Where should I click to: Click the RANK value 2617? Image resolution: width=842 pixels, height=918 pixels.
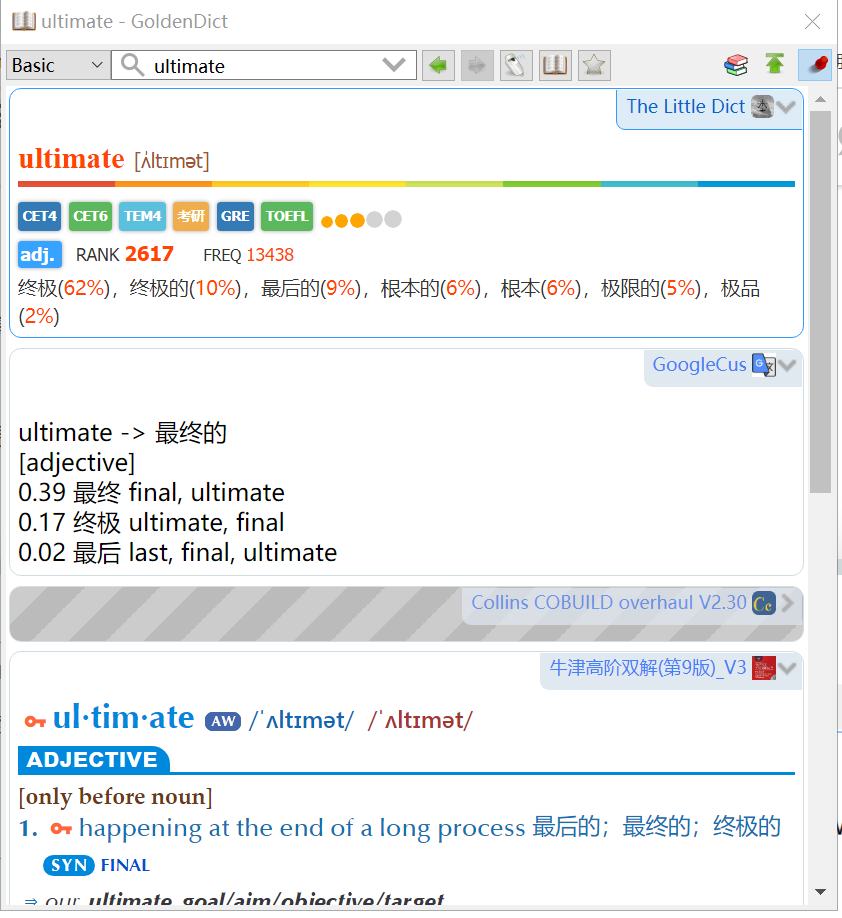tap(149, 254)
